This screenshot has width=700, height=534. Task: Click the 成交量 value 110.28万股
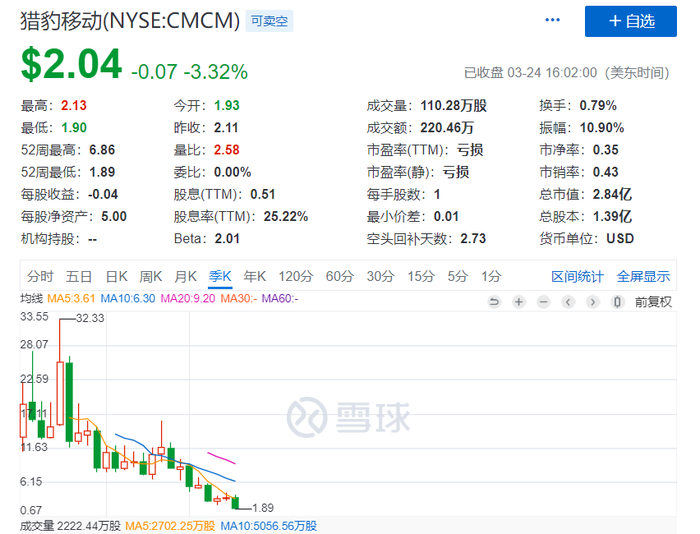(x=454, y=105)
